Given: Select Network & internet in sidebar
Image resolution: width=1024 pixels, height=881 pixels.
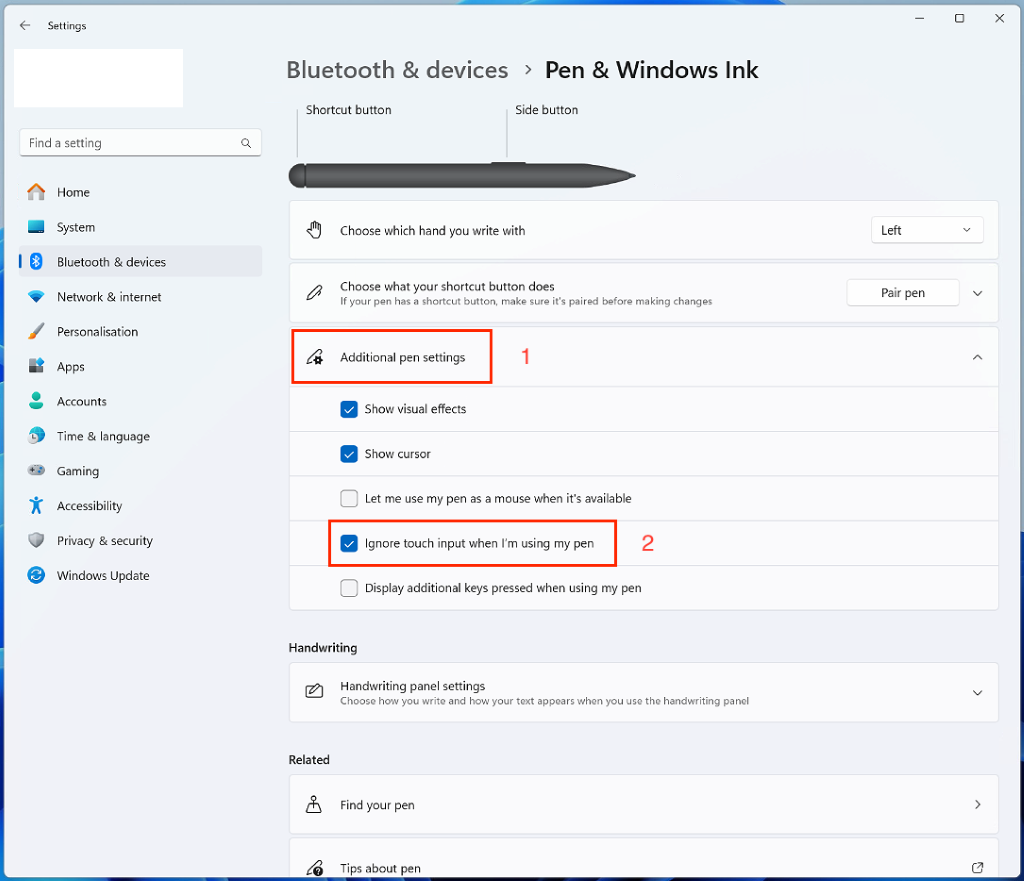Looking at the screenshot, I should tap(140, 296).
